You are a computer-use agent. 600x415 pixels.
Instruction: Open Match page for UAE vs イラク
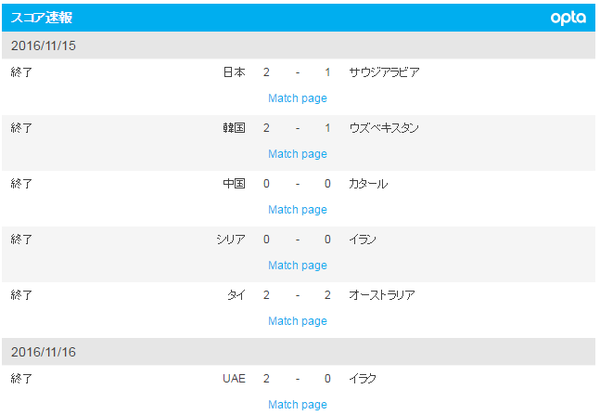click(x=297, y=405)
